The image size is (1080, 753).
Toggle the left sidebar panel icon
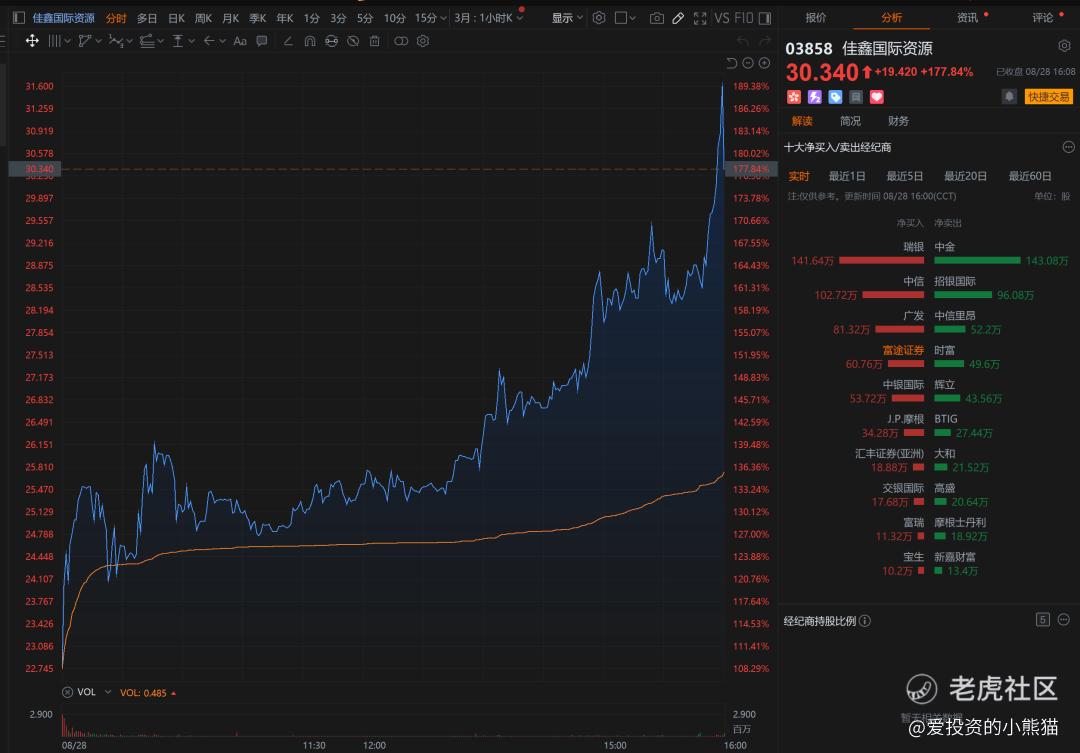coord(19,18)
